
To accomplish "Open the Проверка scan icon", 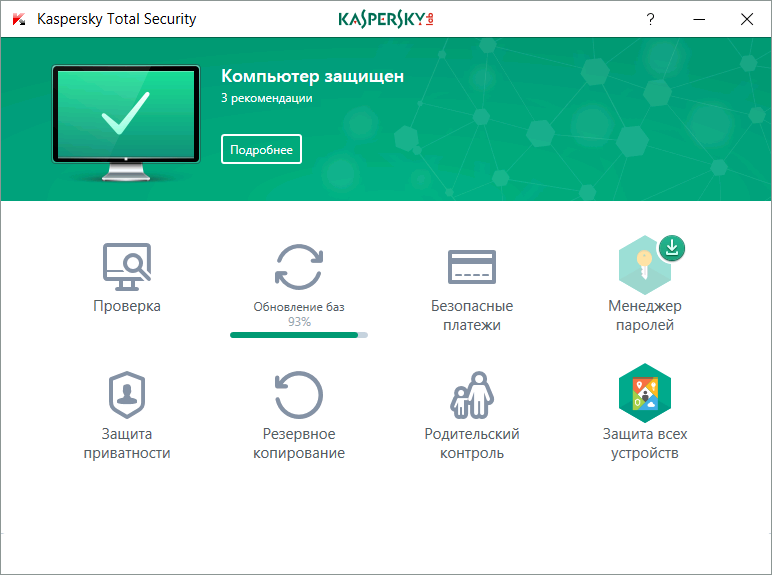I will [127, 266].
